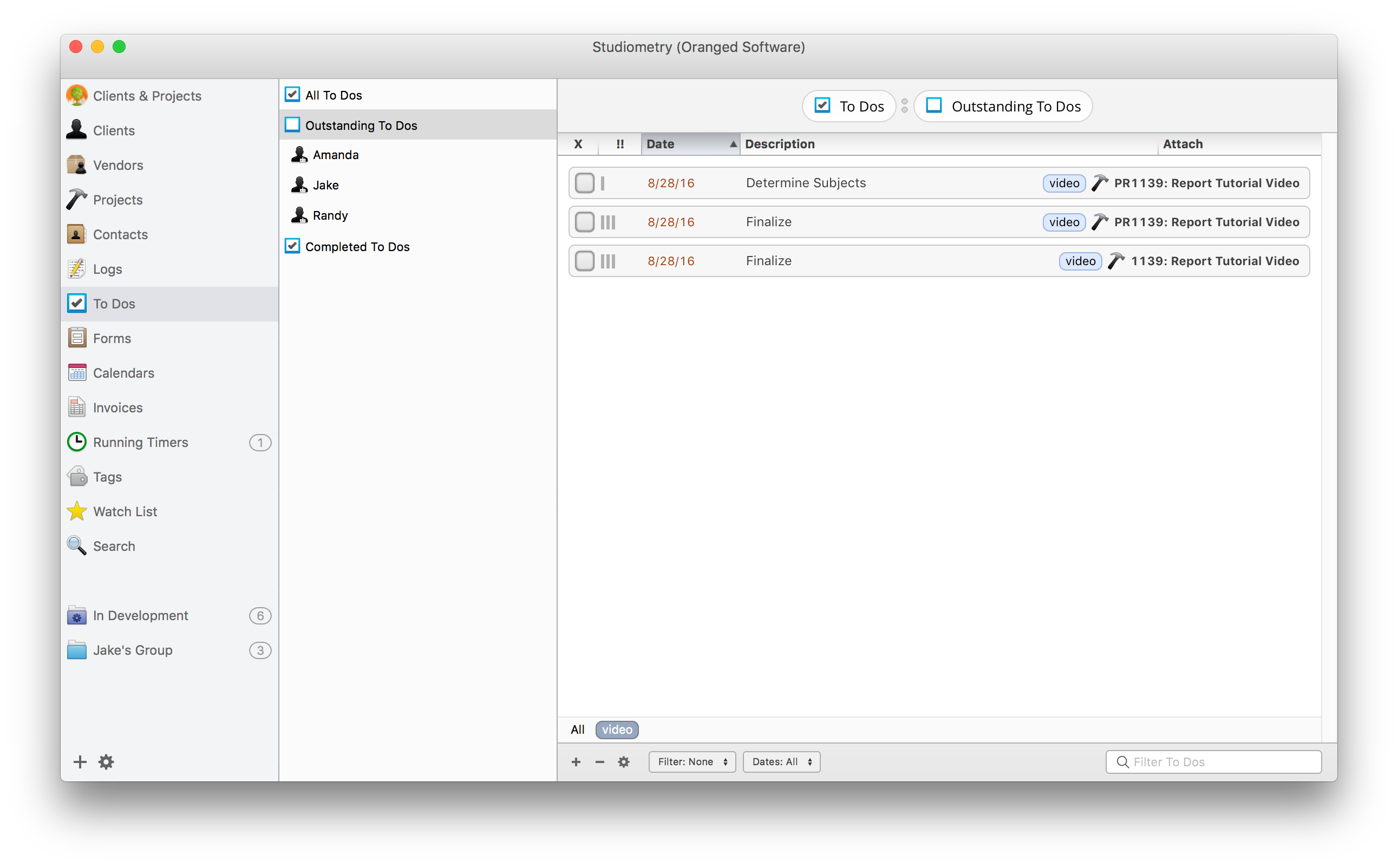Add a new to do with the plus button

(x=576, y=762)
